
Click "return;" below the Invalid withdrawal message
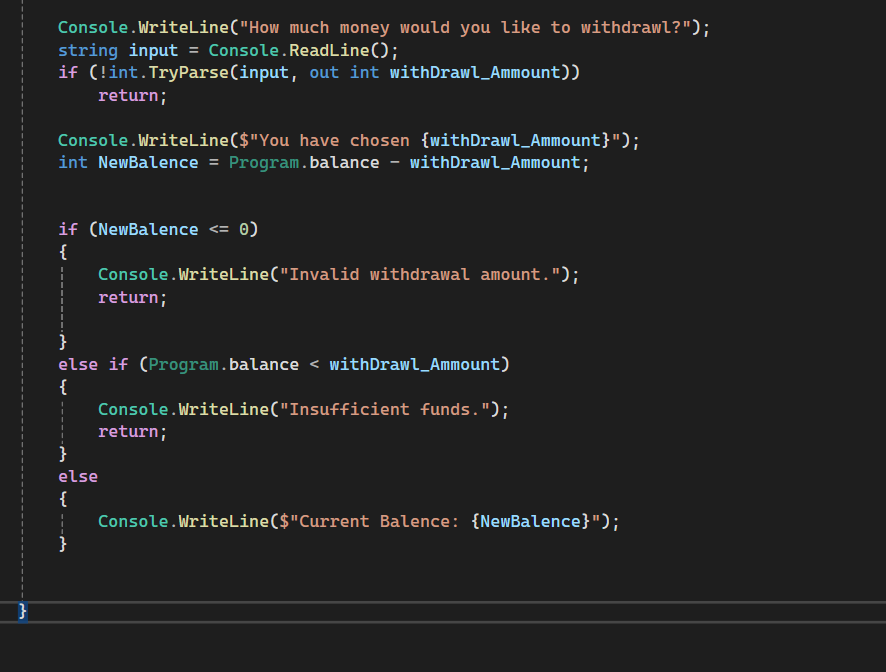click(x=133, y=297)
